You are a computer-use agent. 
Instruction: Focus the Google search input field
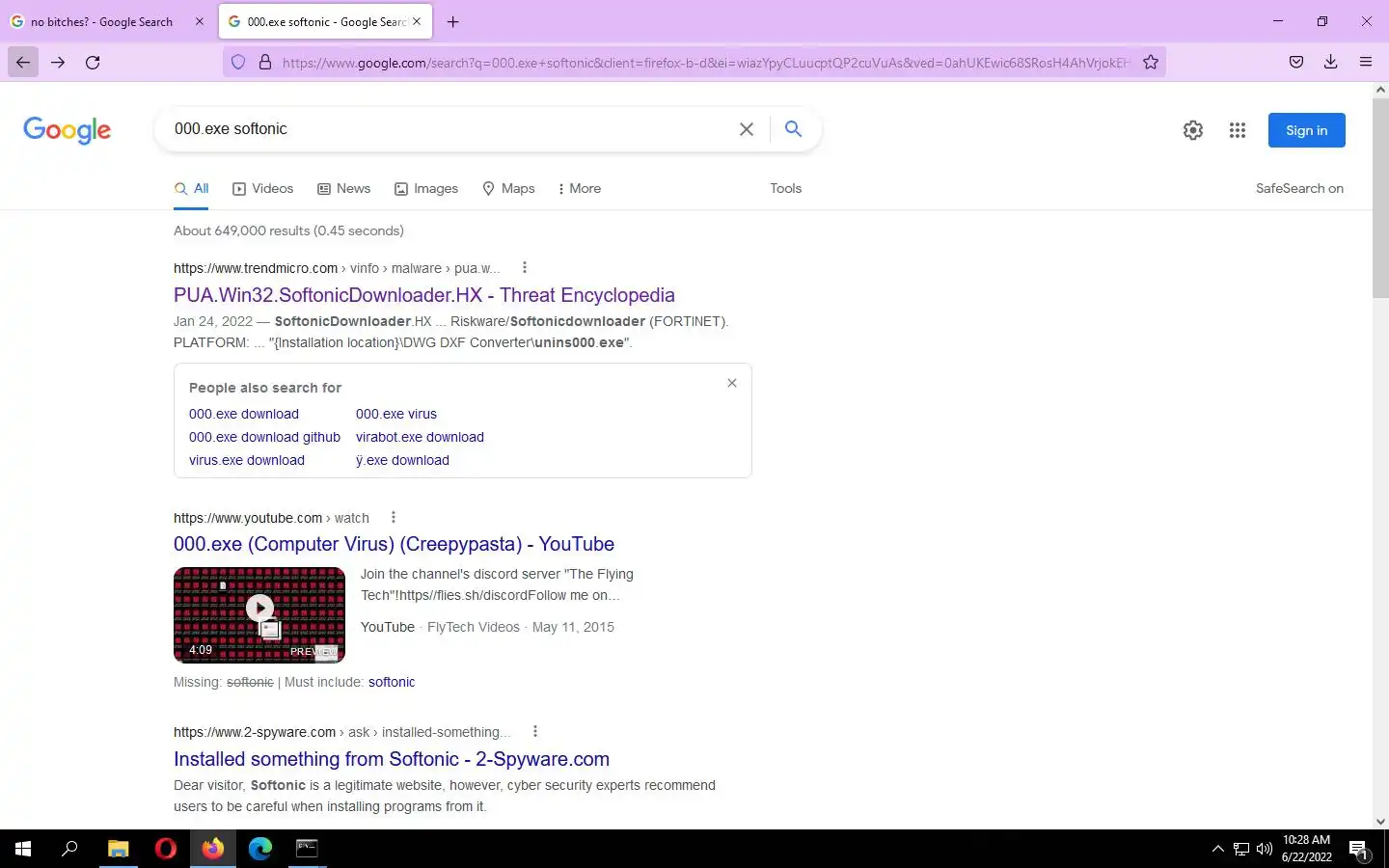pyautogui.click(x=449, y=129)
